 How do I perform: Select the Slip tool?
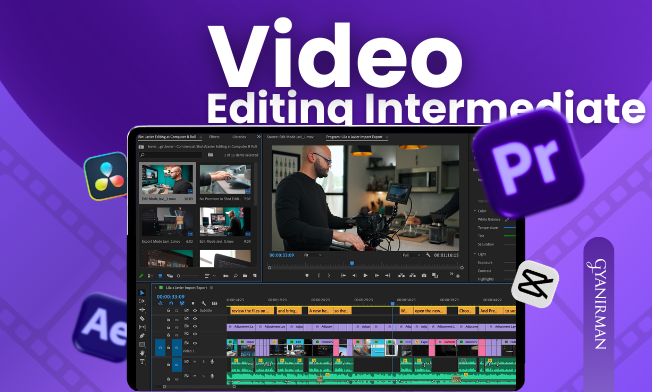(142, 327)
